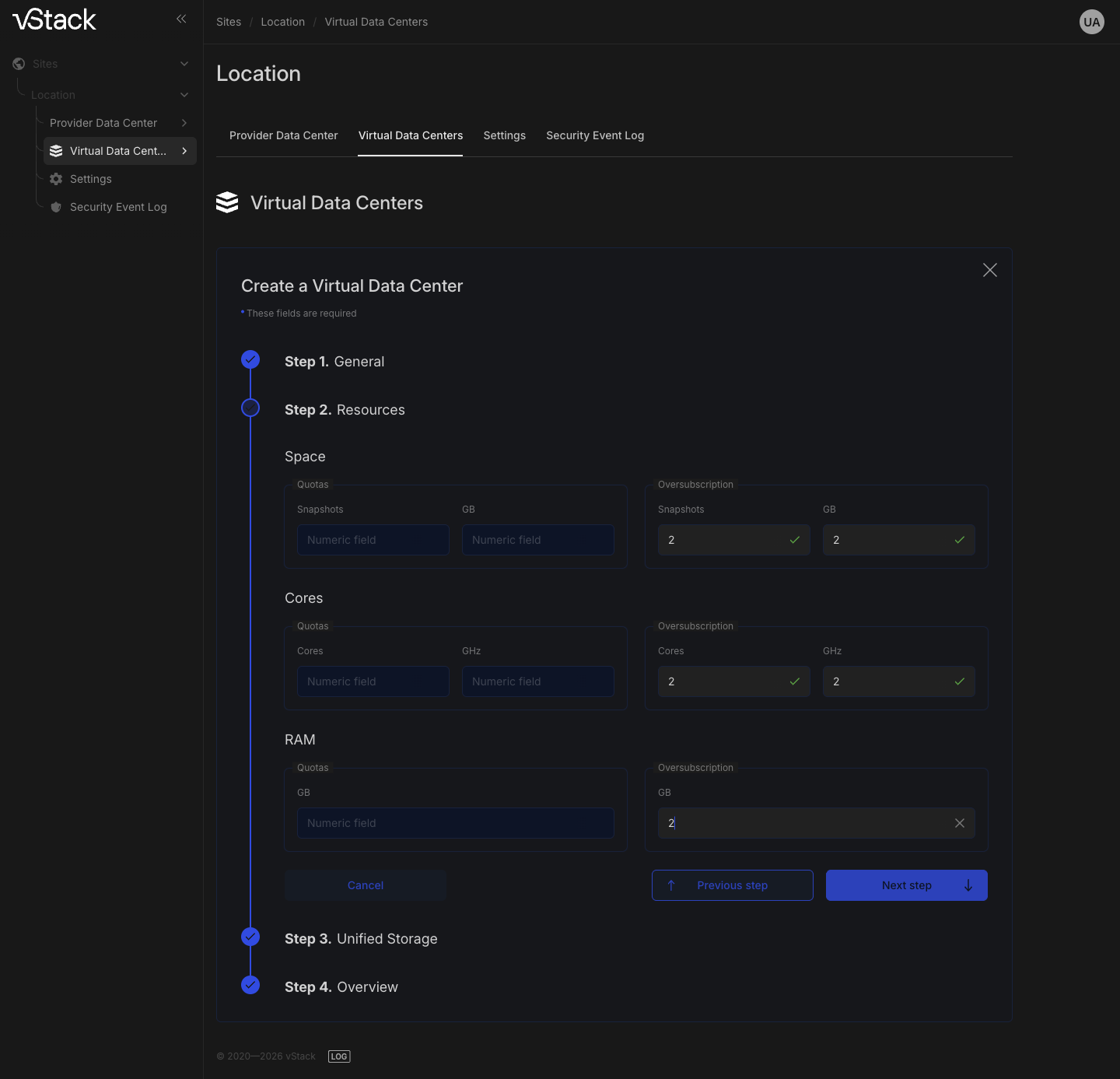Click the vStack logo
Viewport: 1120px width, 1079px height.
click(54, 19)
